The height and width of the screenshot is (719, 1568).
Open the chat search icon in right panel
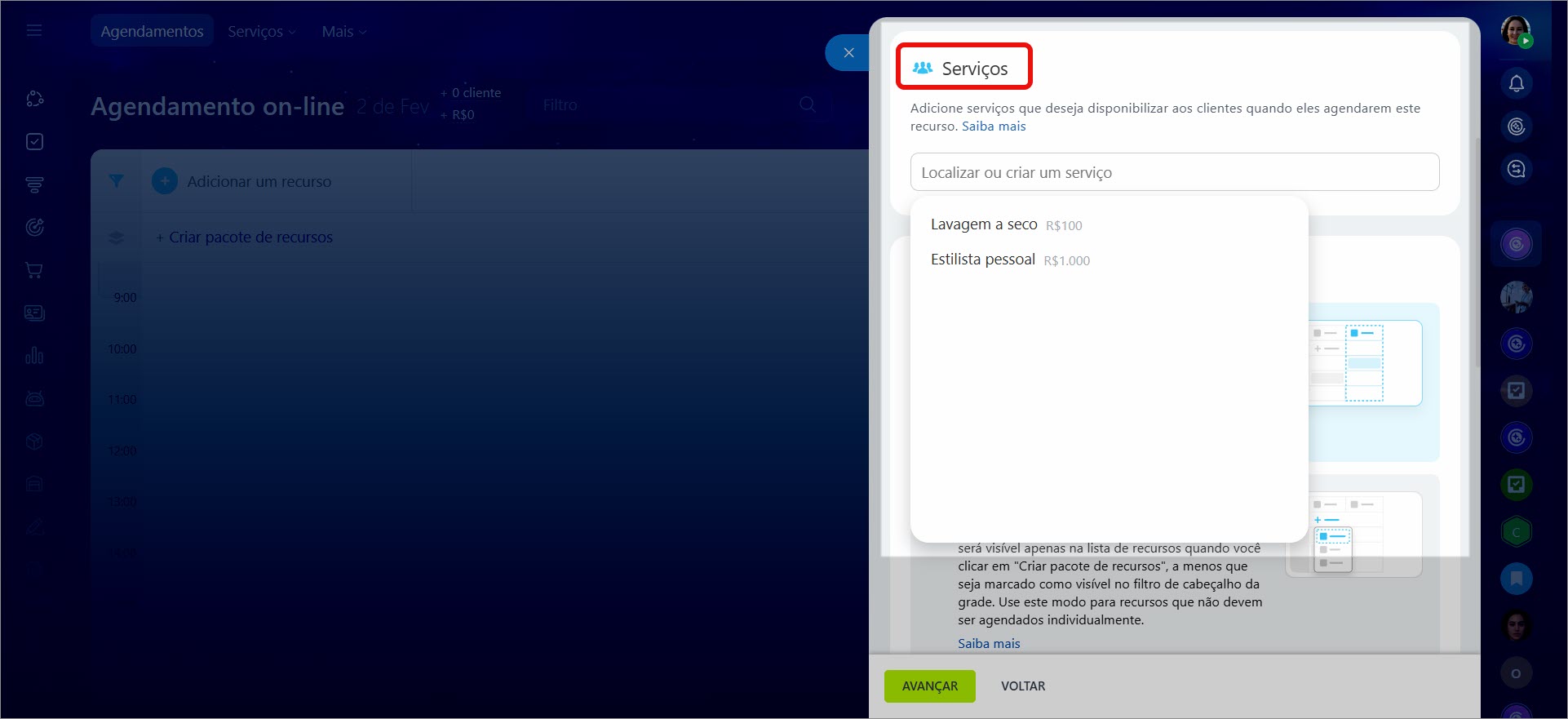[x=1516, y=169]
